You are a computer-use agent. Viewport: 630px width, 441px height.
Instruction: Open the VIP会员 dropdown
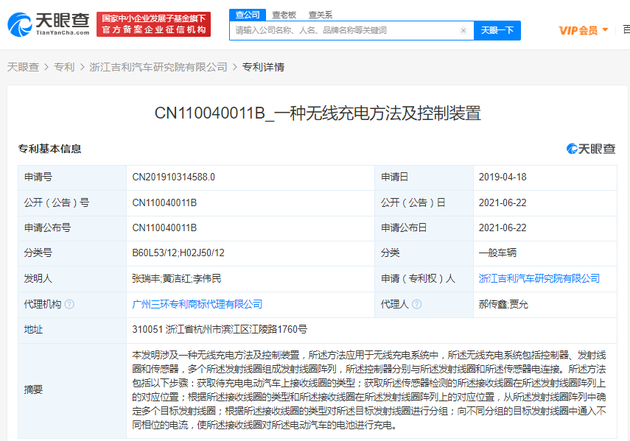pyautogui.click(x=583, y=31)
